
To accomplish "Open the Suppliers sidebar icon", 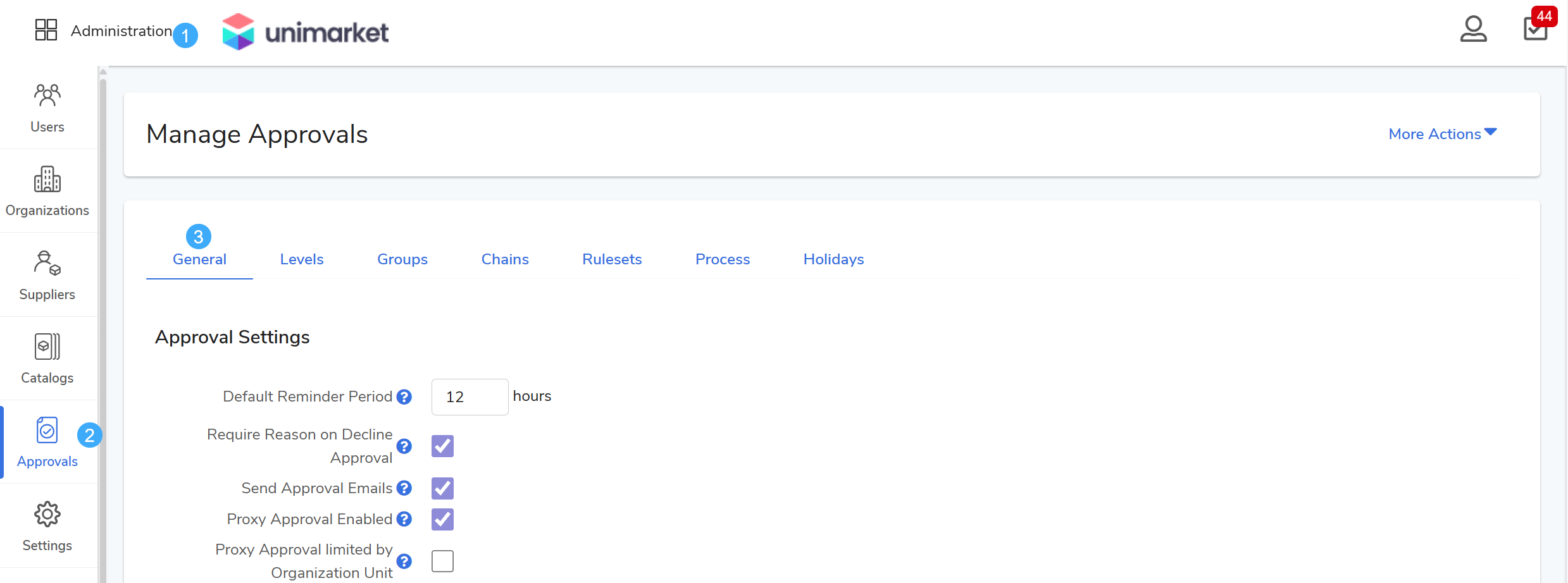I will (x=47, y=264).
